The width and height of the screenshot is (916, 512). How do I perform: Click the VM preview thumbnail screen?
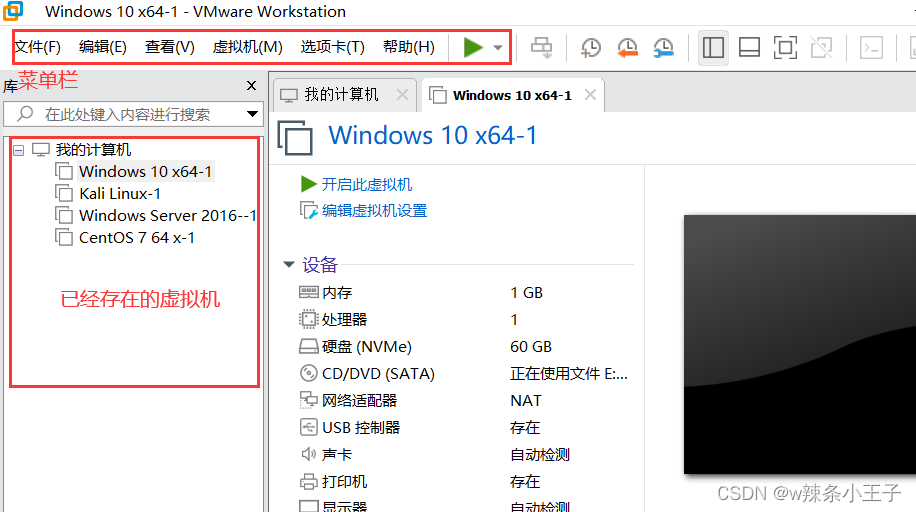tap(800, 345)
